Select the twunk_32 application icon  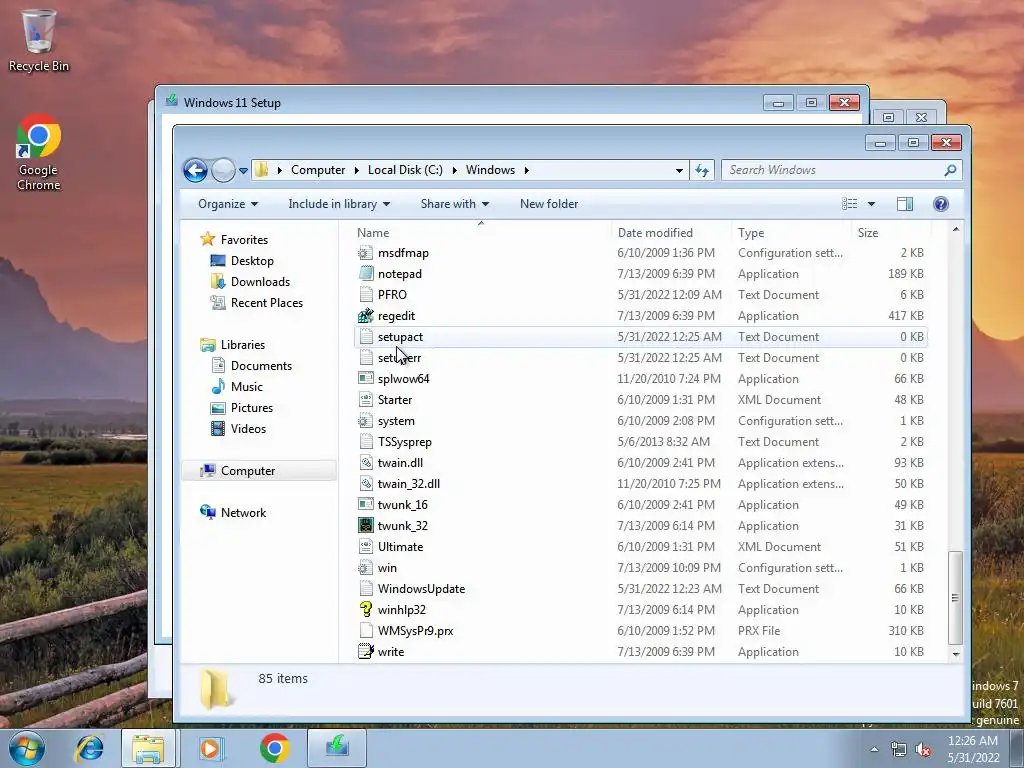(x=366, y=525)
